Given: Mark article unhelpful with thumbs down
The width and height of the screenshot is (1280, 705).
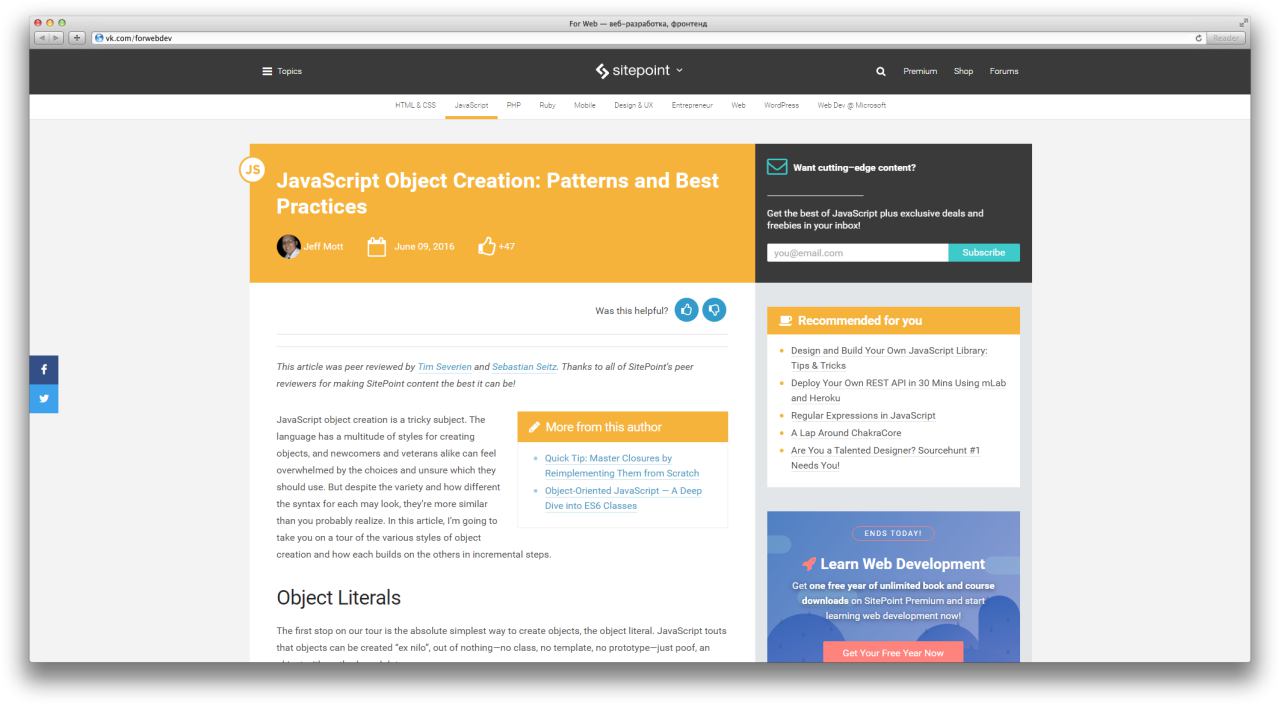Looking at the screenshot, I should point(714,310).
